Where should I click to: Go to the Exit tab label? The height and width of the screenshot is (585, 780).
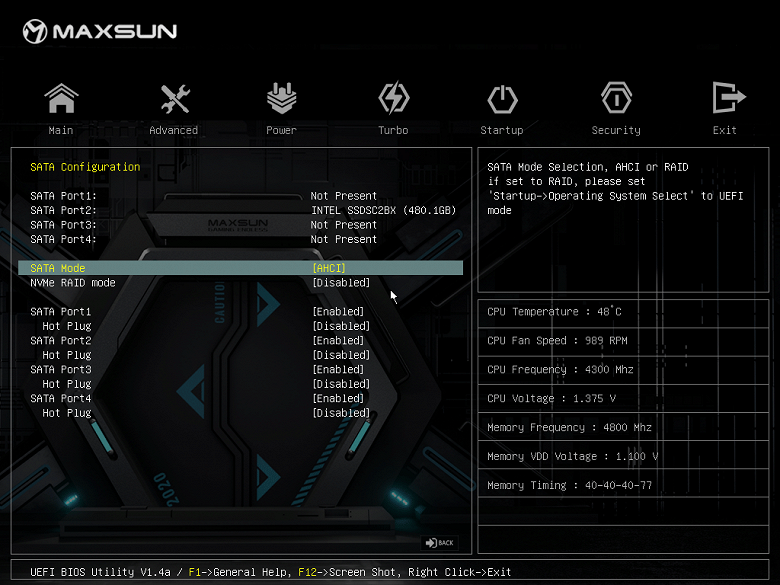click(724, 130)
